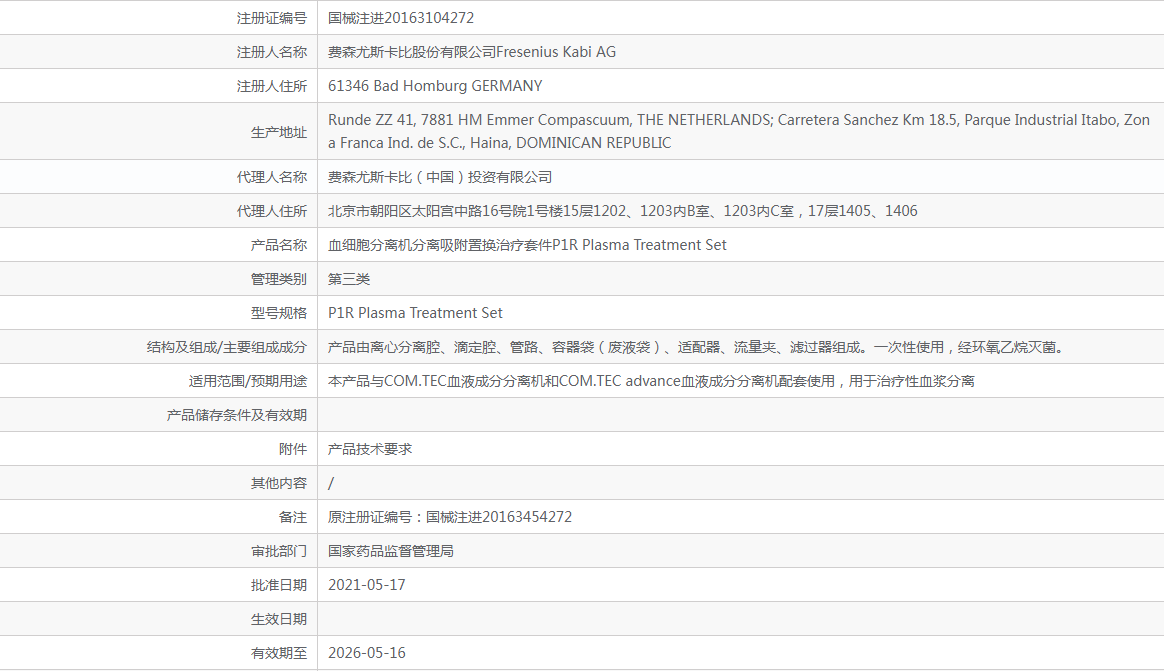Viewport: 1164px width, 671px height.
Task: Select address 61346 Bad Homburg GERMANY
Action: pyautogui.click(x=435, y=86)
